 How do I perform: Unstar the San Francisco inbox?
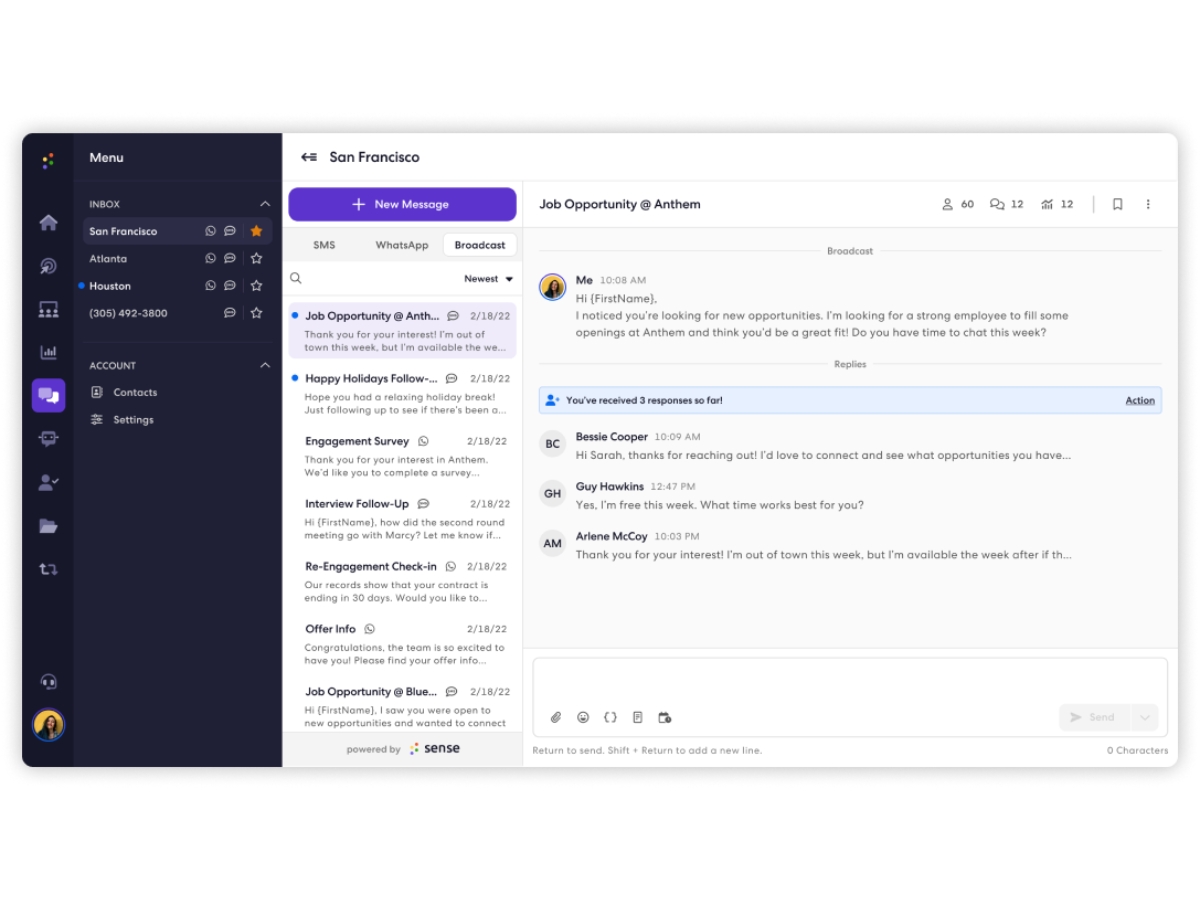256,231
